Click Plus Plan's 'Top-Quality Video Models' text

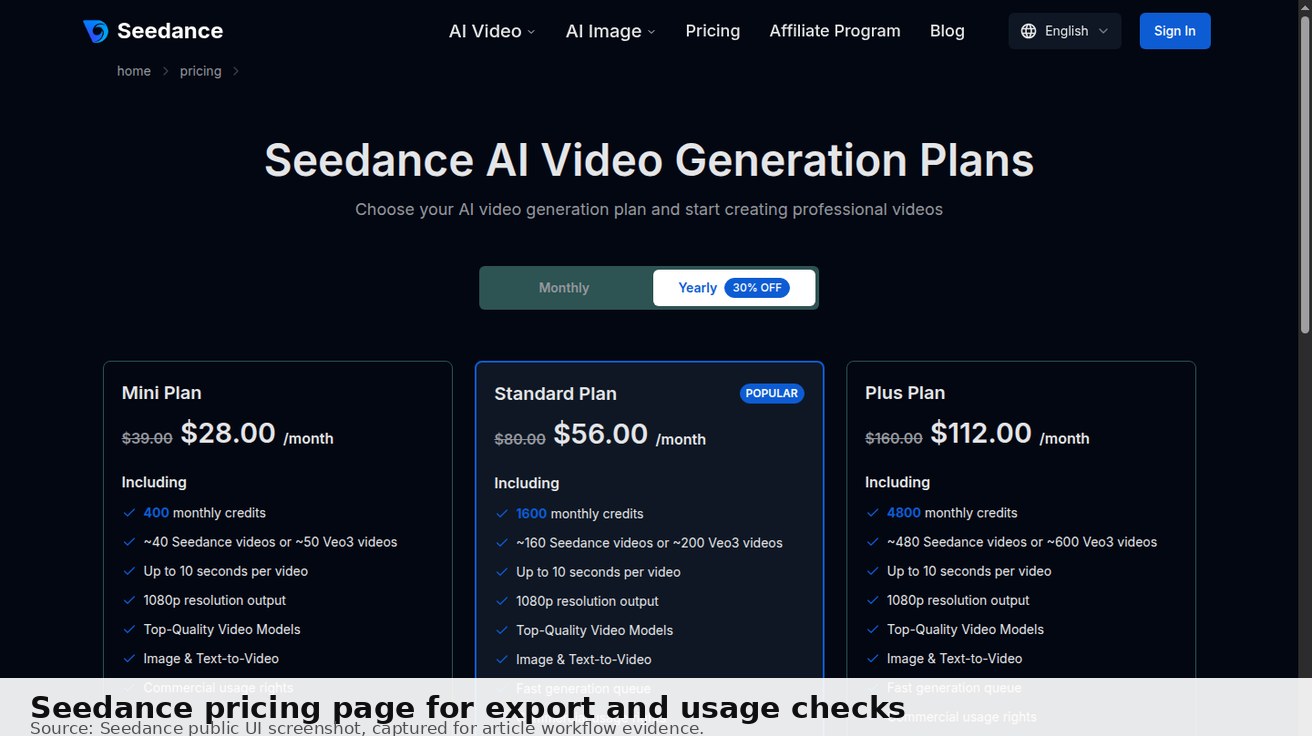click(965, 629)
